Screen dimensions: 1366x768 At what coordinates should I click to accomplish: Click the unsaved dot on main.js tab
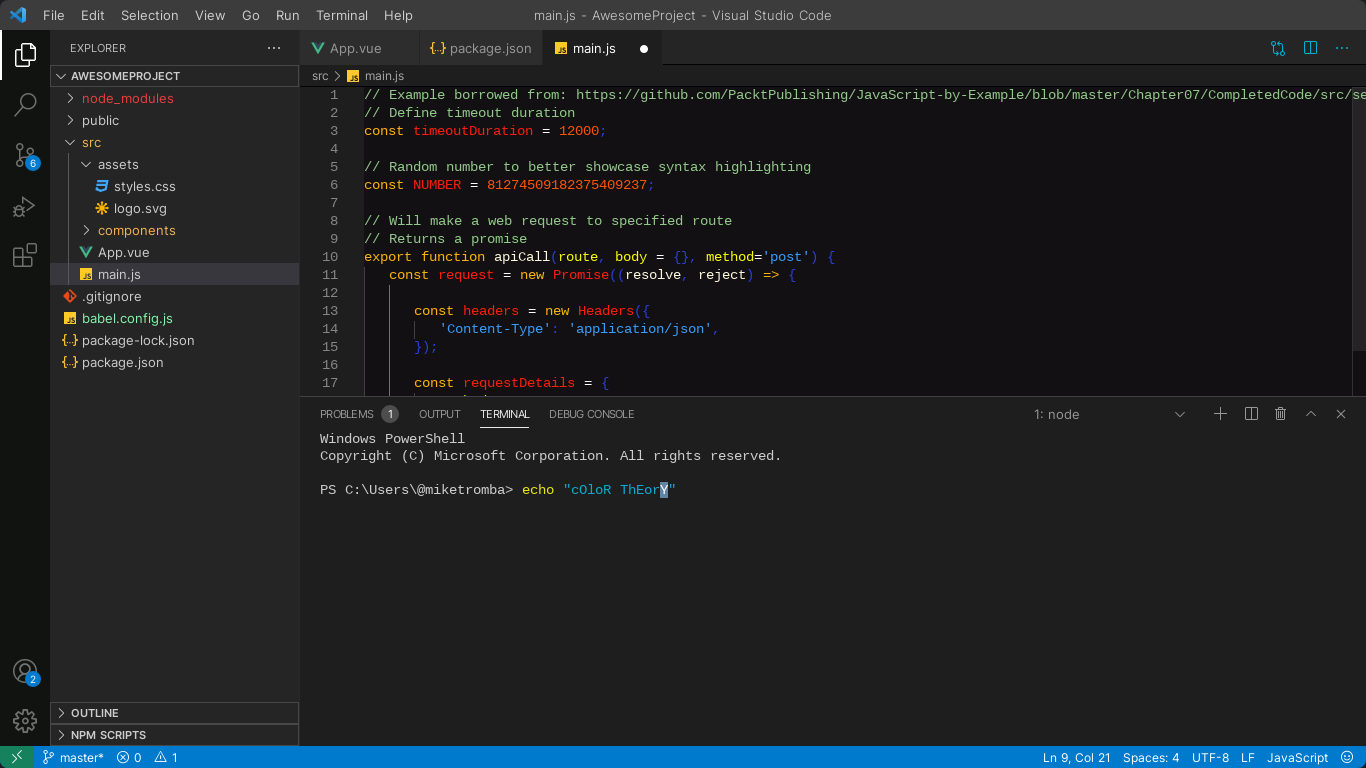[644, 48]
